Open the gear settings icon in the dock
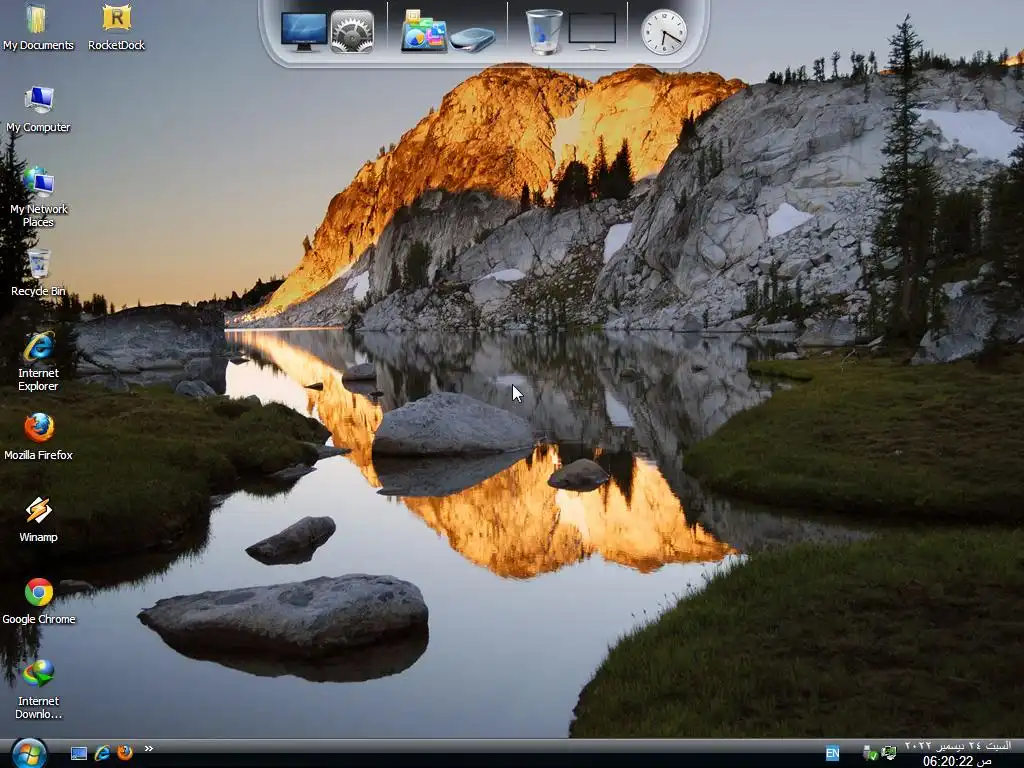 point(352,31)
